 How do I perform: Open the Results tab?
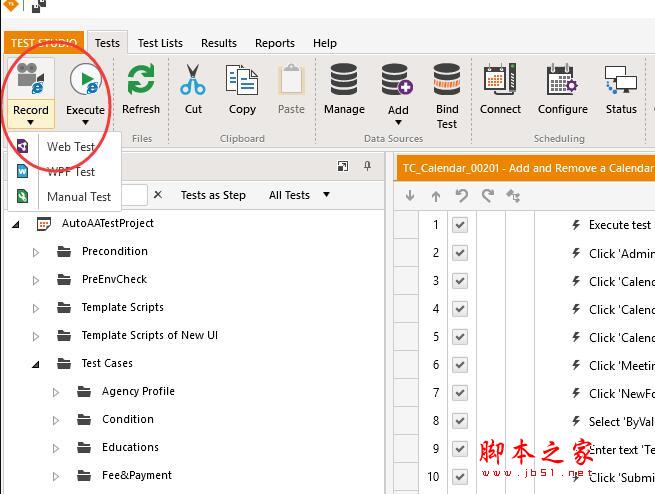(218, 43)
